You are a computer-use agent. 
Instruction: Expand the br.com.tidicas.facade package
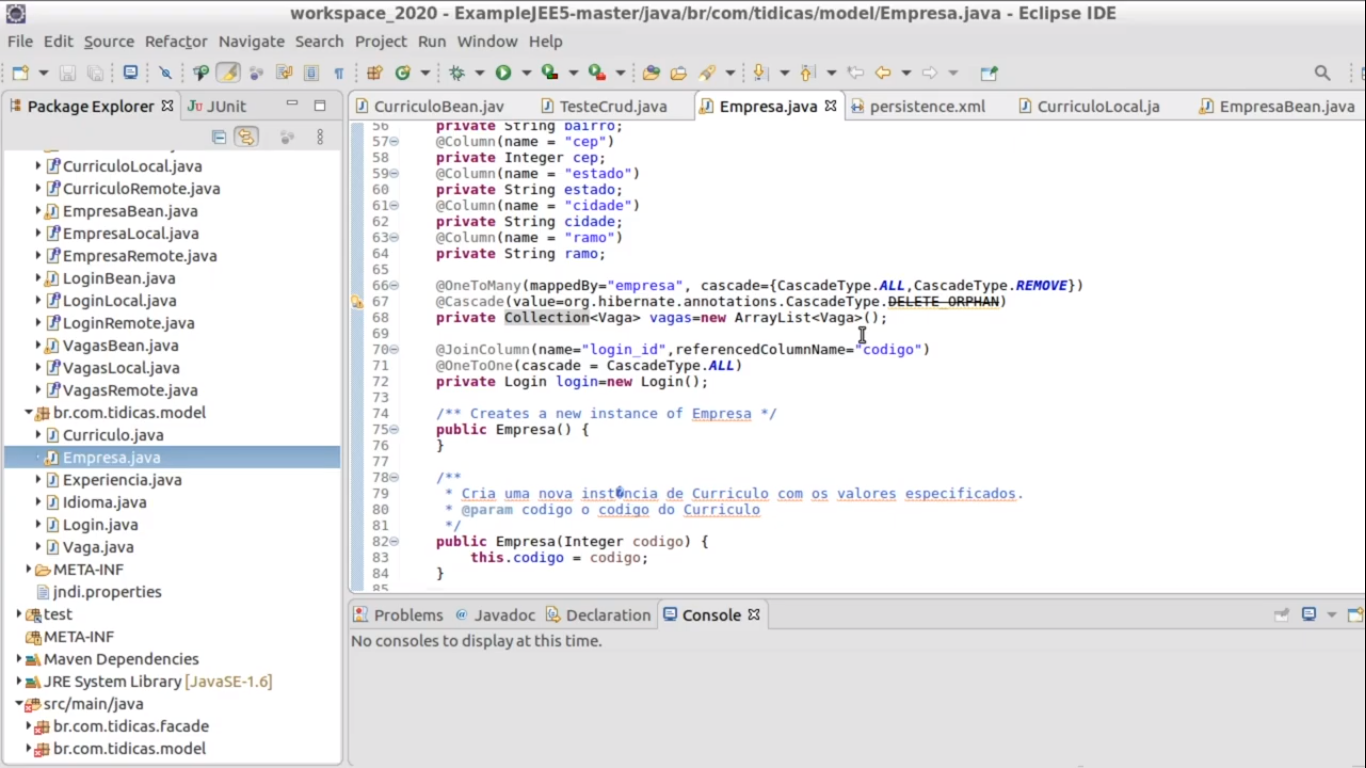[x=28, y=726]
